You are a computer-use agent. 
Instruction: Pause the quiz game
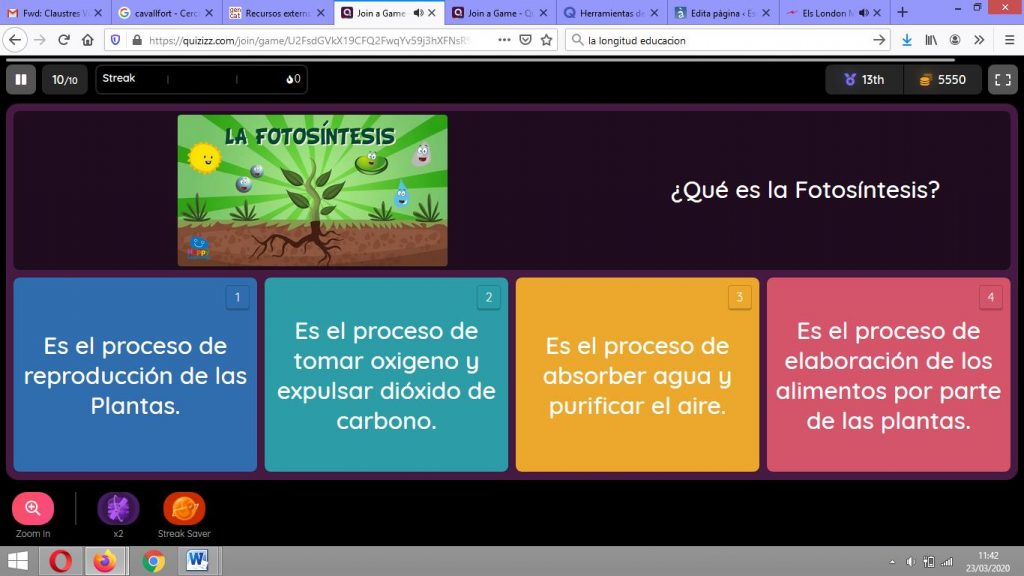click(20, 80)
